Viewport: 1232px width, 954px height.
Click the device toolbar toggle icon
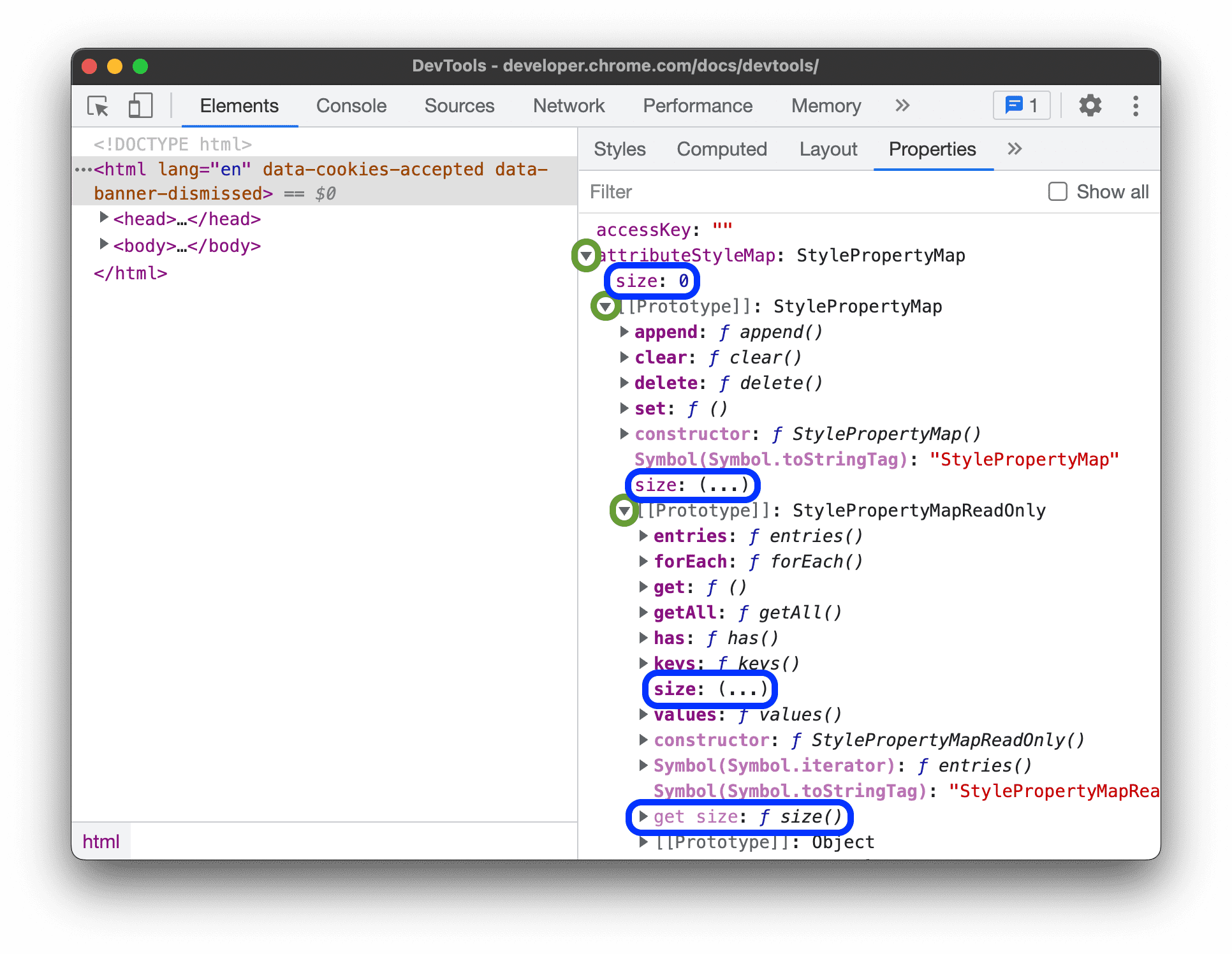140,106
